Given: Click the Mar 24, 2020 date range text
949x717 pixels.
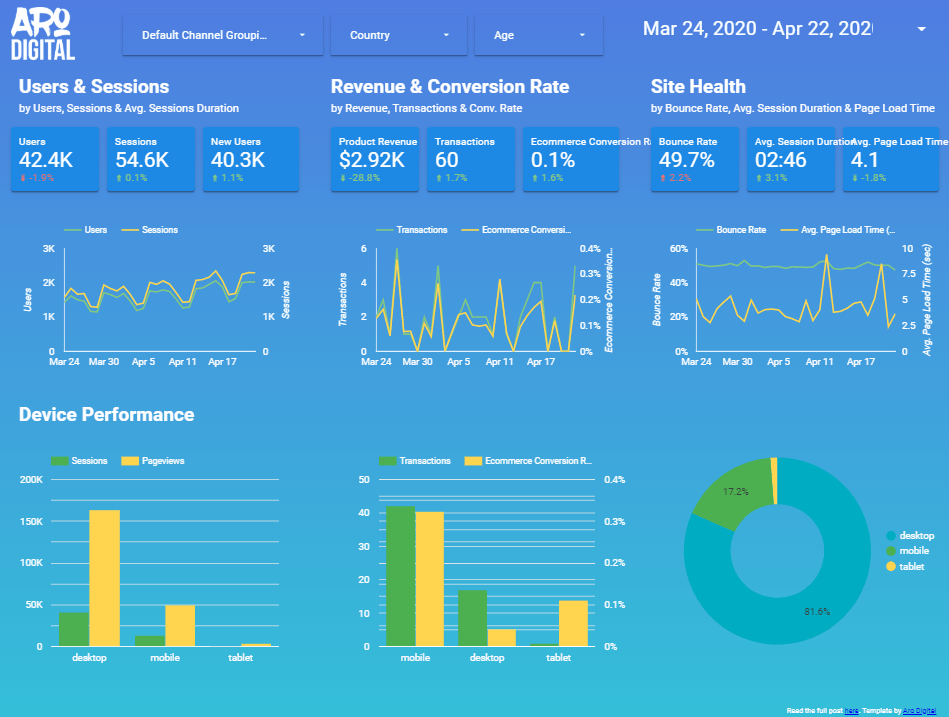Looking at the screenshot, I should coord(757,28).
